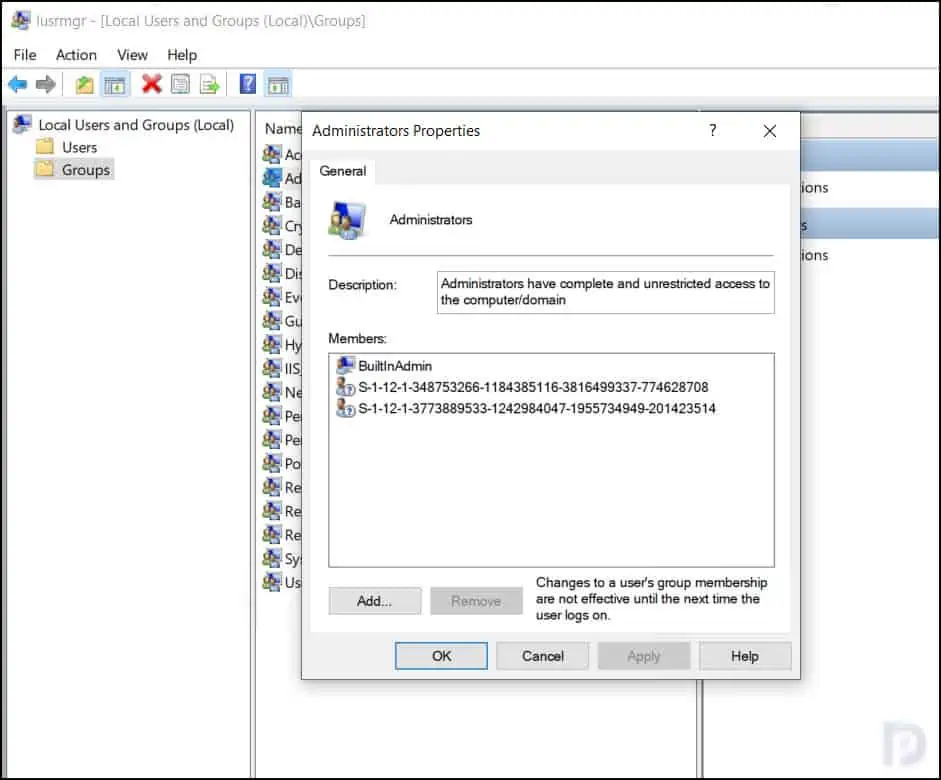Image resolution: width=941 pixels, height=780 pixels.
Task: Select the group row starting with Hy
Action: (282, 345)
